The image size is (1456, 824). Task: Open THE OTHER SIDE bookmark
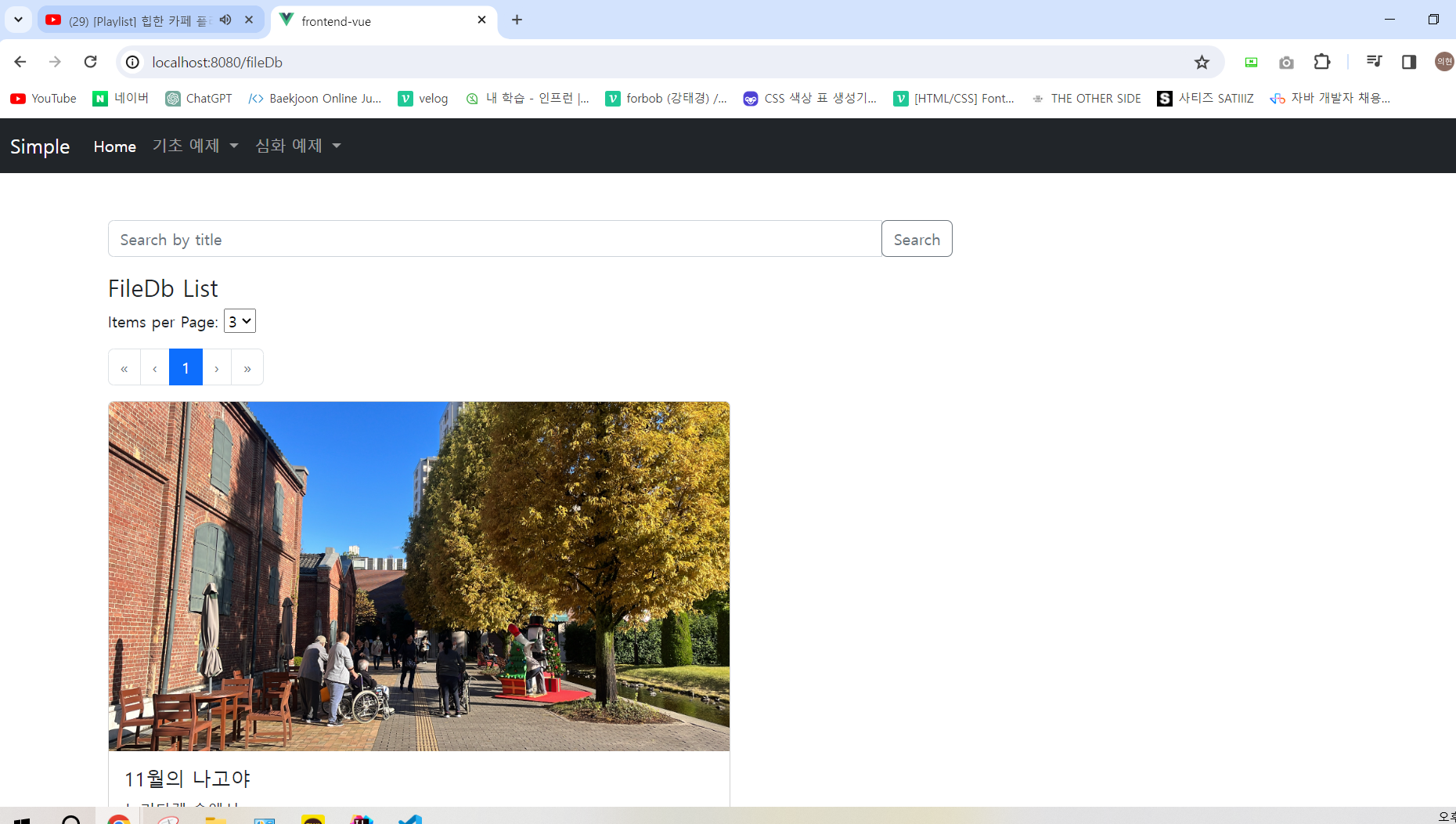pyautogui.click(x=1086, y=98)
